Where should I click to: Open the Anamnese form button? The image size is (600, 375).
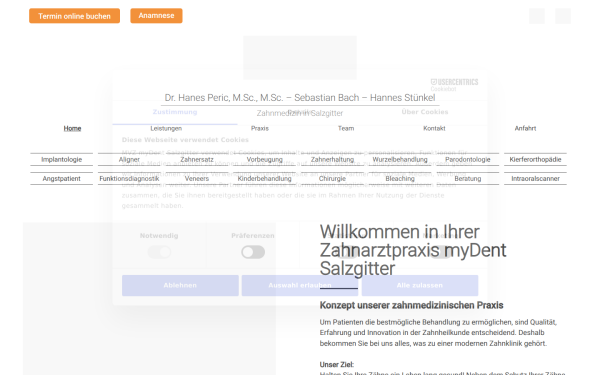156,16
